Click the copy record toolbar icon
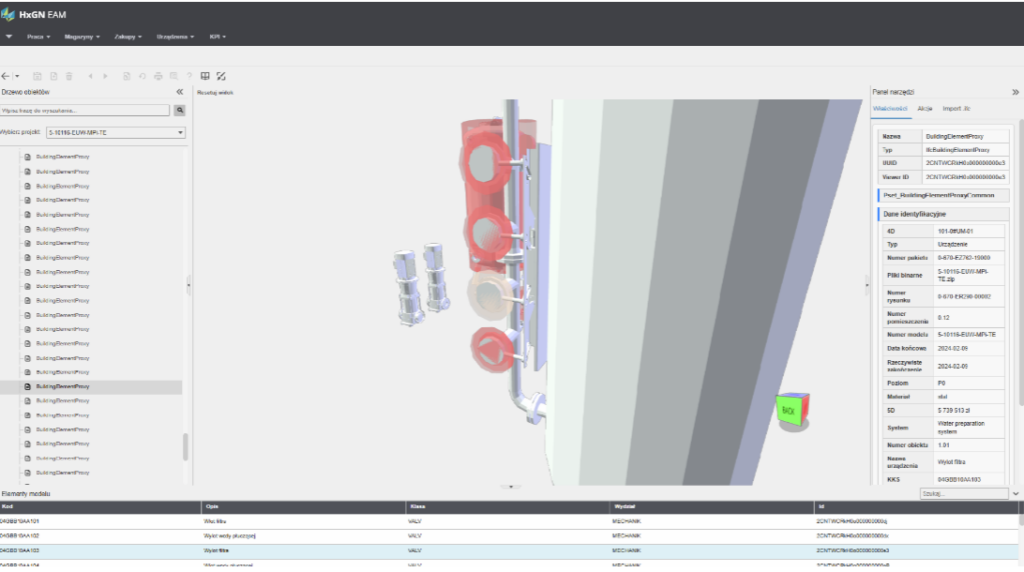Image resolution: width=1024 pixels, height=572 pixels. pyautogui.click(x=127, y=76)
